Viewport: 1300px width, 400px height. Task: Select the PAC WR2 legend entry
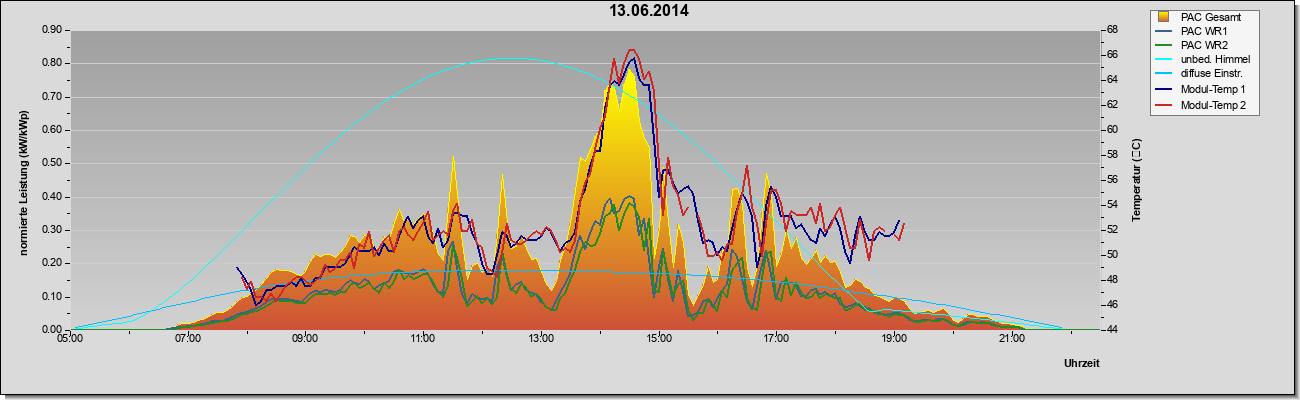tap(1204, 45)
